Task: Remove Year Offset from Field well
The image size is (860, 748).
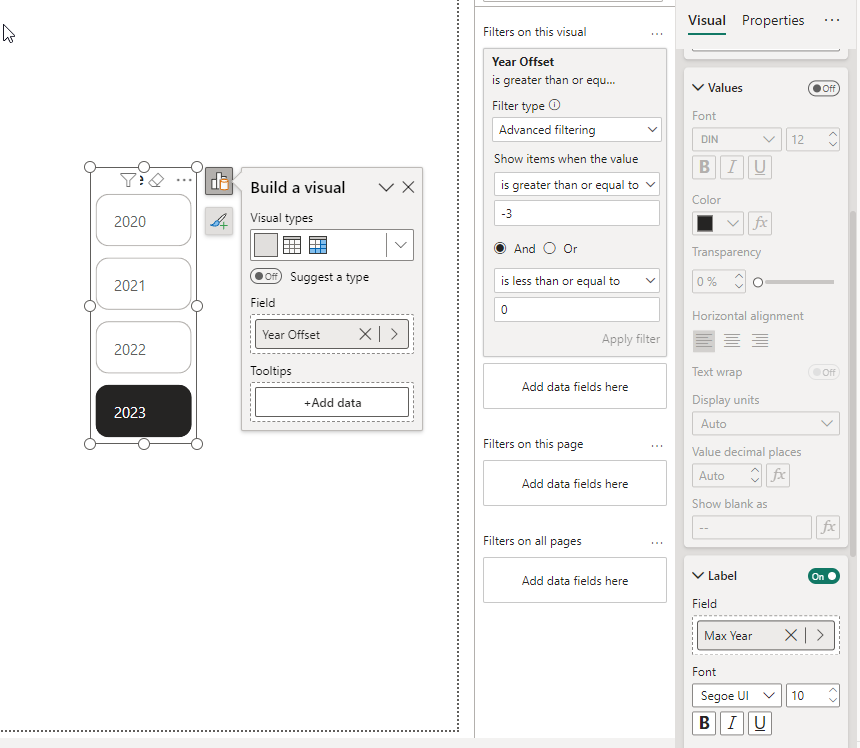Action: 365,334
